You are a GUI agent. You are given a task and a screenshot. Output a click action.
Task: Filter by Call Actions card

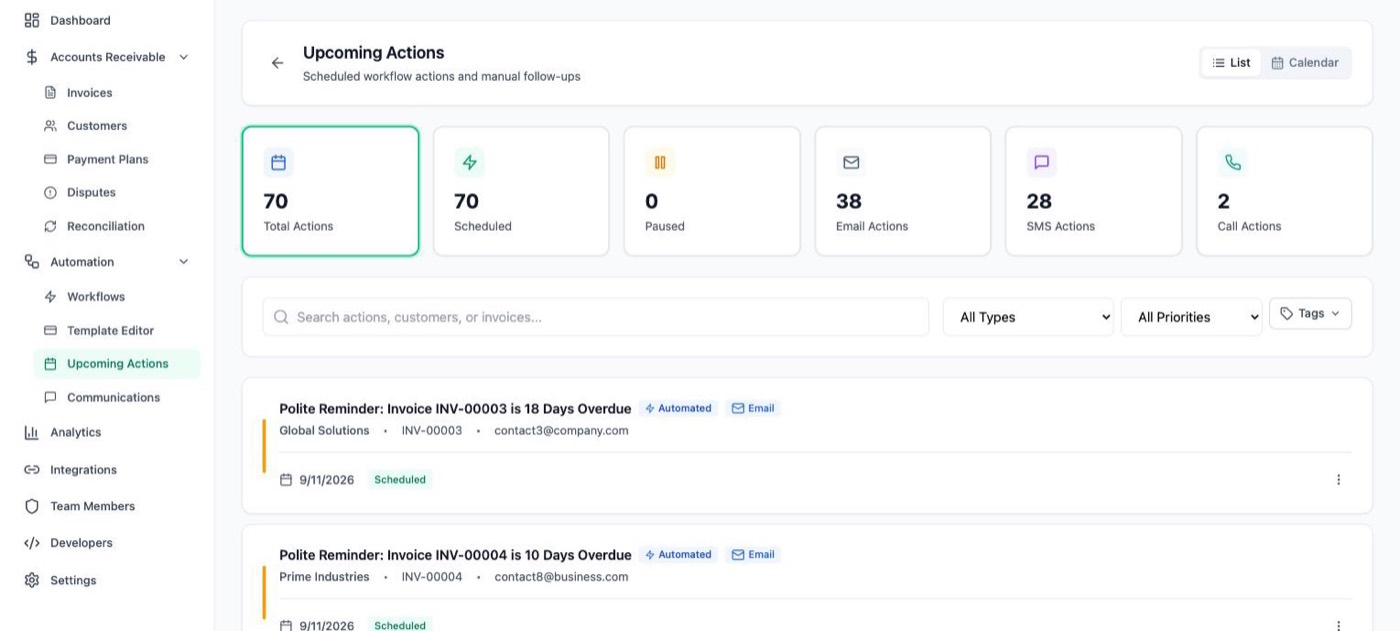1284,191
